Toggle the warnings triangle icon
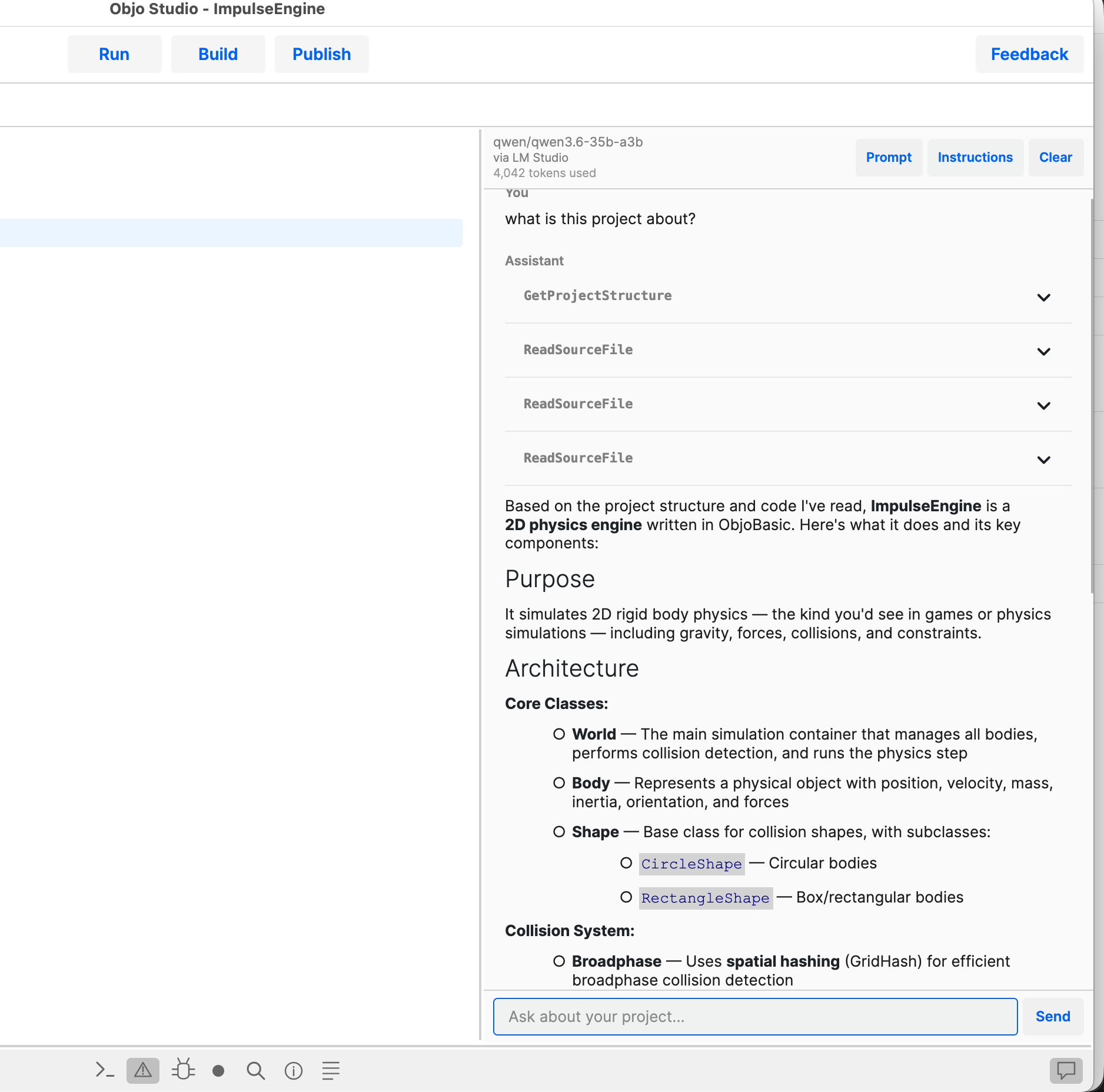The width and height of the screenshot is (1104, 1092). click(x=143, y=1070)
